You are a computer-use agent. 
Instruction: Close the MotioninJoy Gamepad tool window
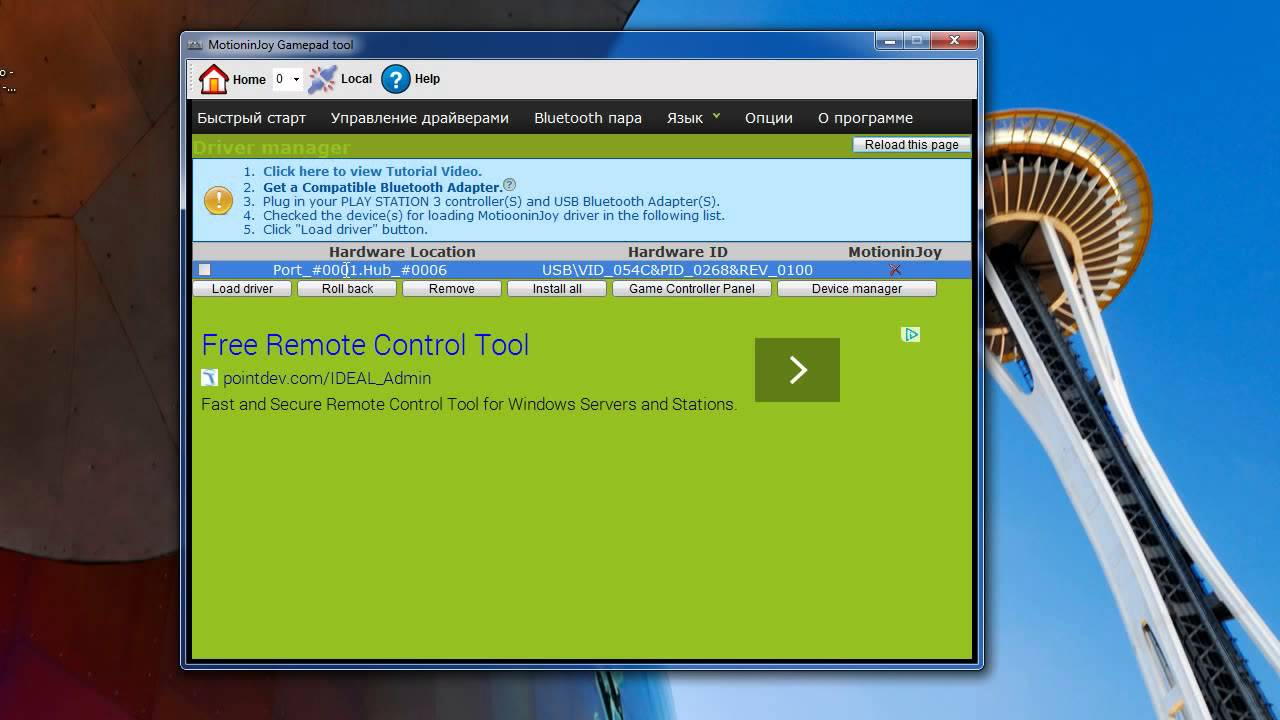pos(953,40)
